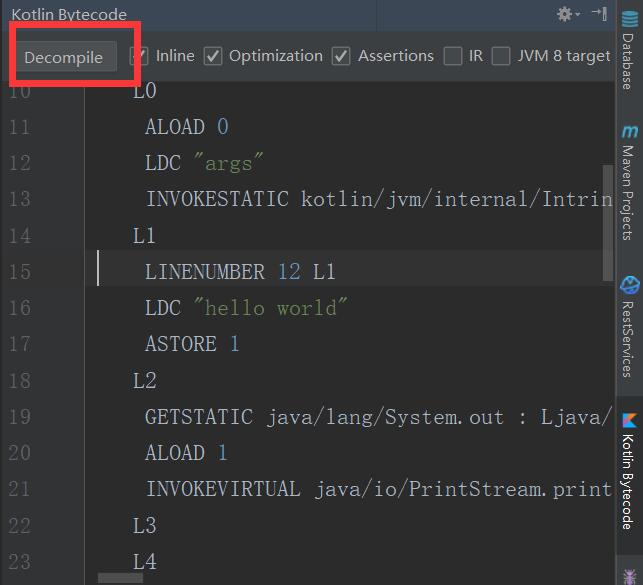
Task: Disable the Assertions checkbox
Action: coord(342,56)
